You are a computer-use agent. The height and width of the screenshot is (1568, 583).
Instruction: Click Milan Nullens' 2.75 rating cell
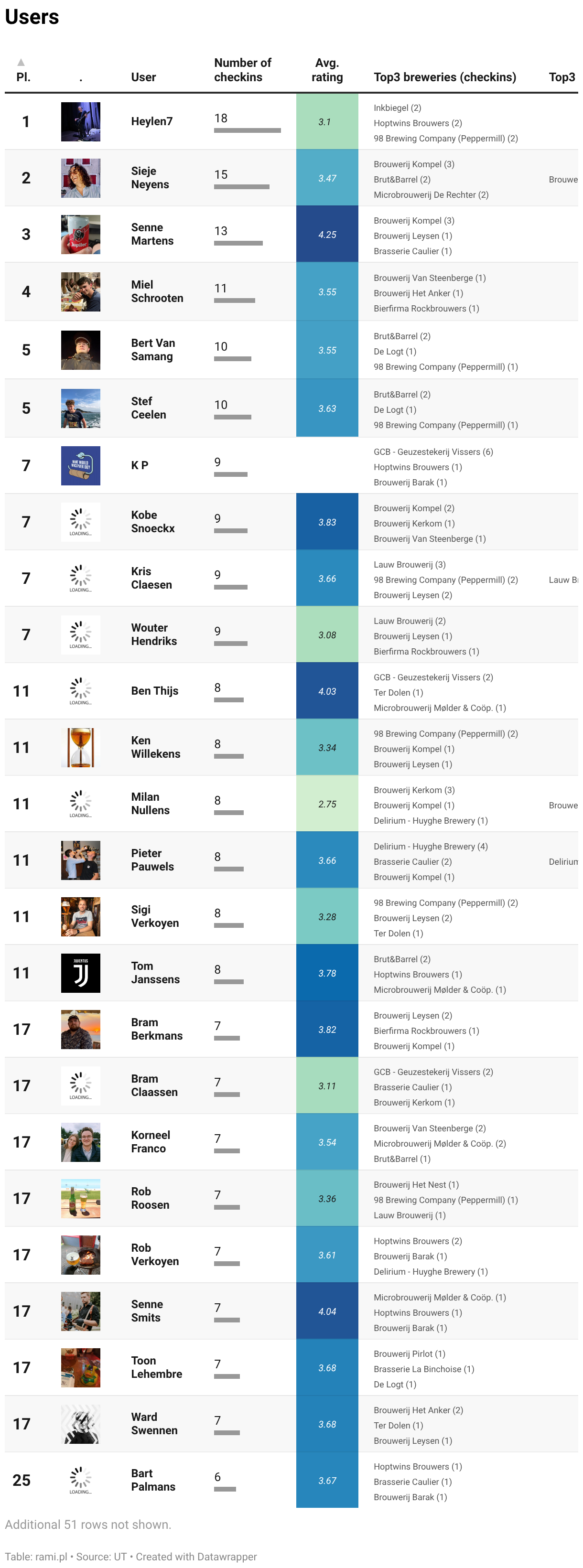coord(327,804)
